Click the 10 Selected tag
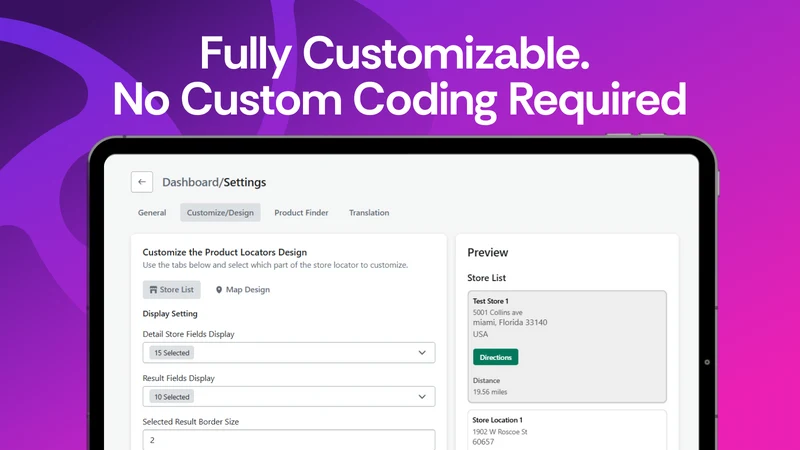Screen dimensions: 800x450 (172, 396)
